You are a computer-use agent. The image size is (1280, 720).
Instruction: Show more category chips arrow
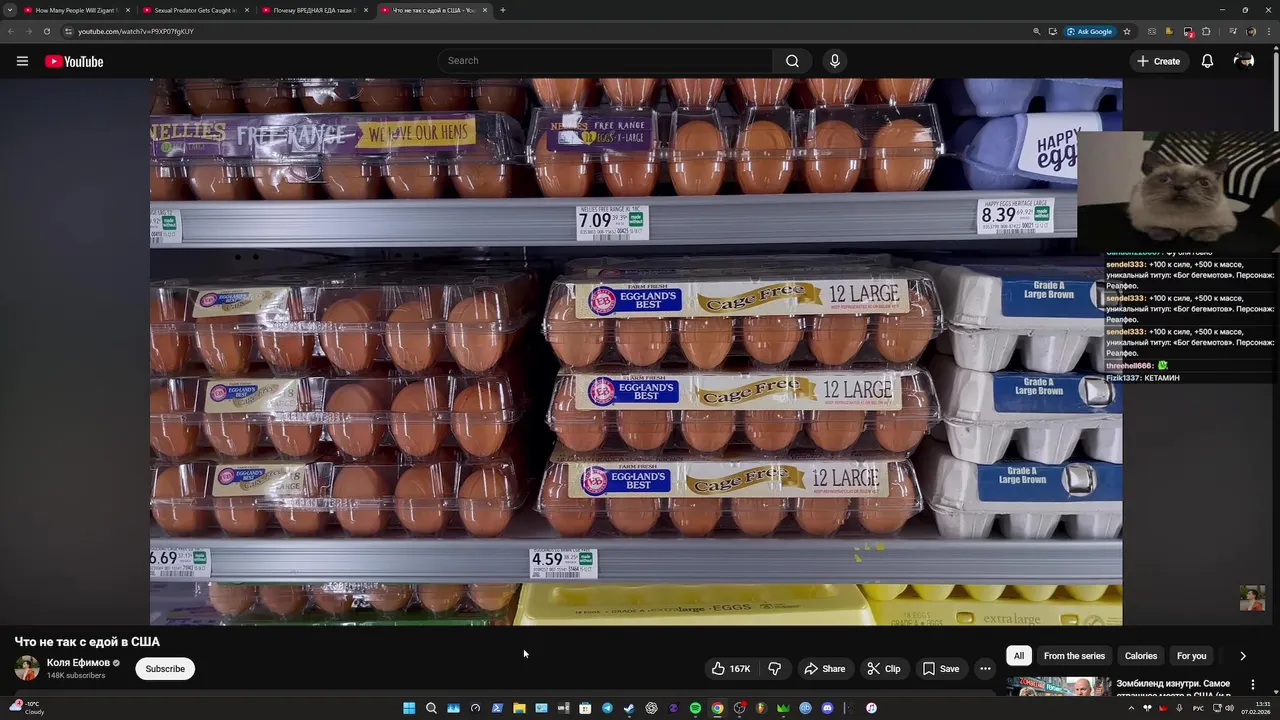point(1243,656)
